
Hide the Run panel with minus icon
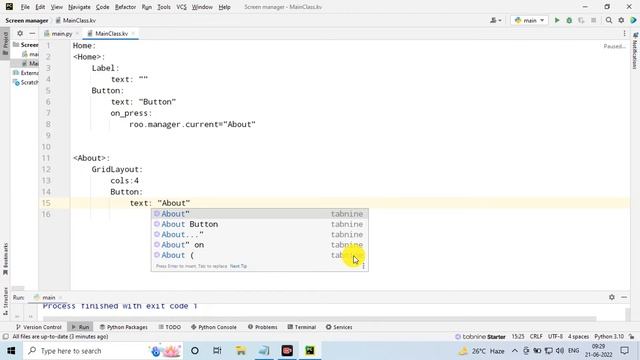(624, 297)
